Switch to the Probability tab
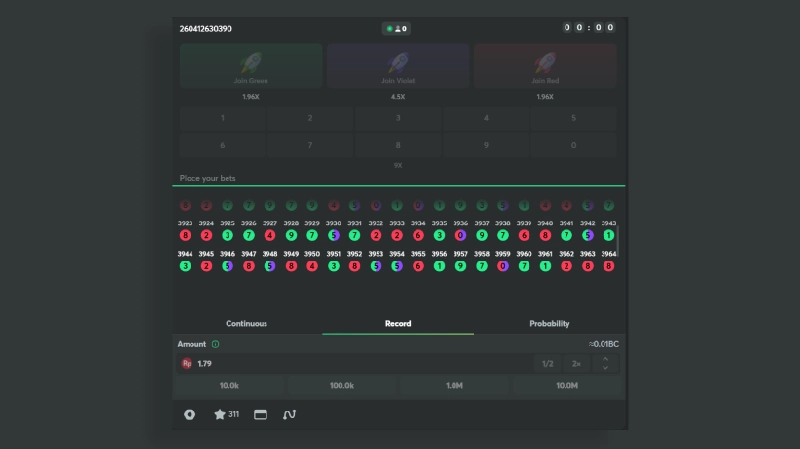This screenshot has height=449, width=800. coord(549,324)
